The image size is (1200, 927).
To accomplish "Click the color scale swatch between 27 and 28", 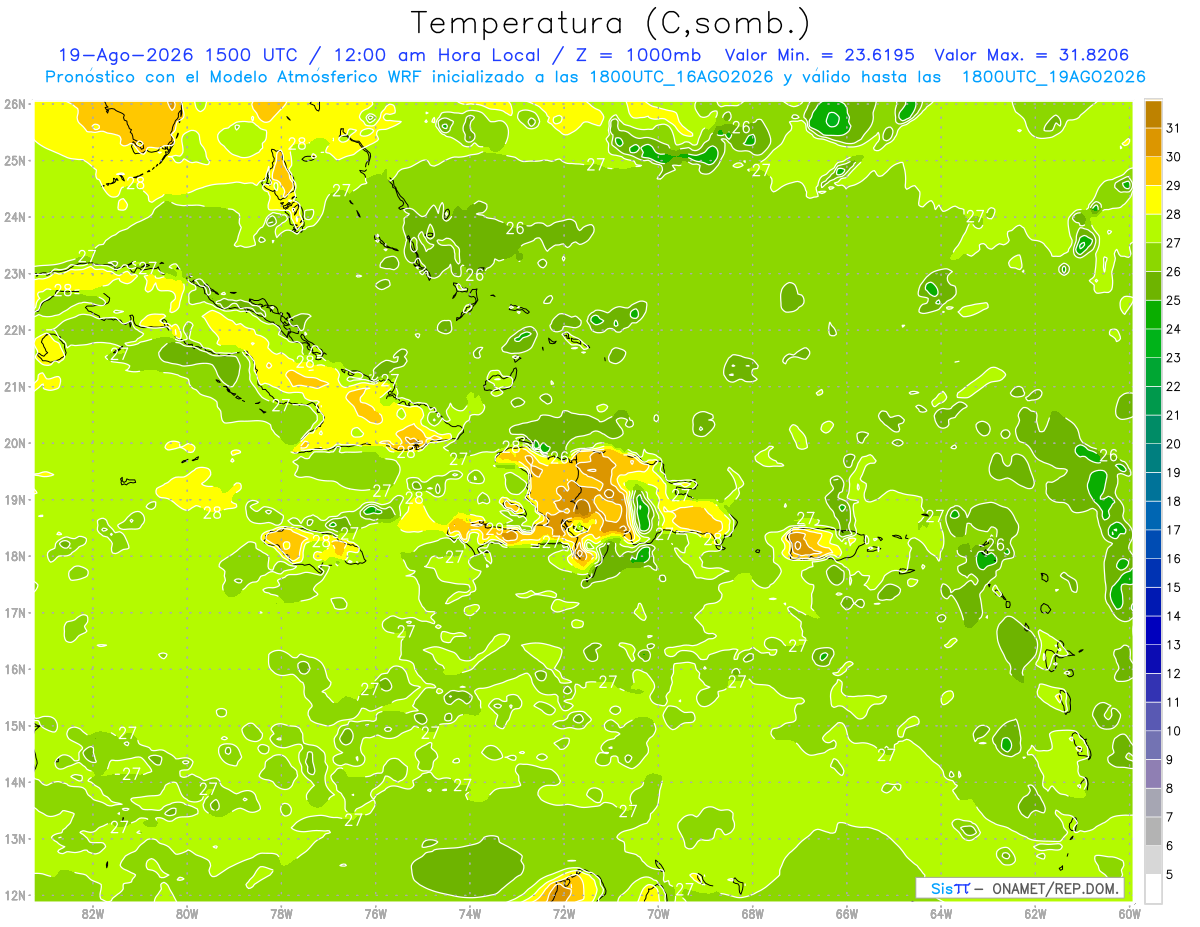I will pos(1153,228).
